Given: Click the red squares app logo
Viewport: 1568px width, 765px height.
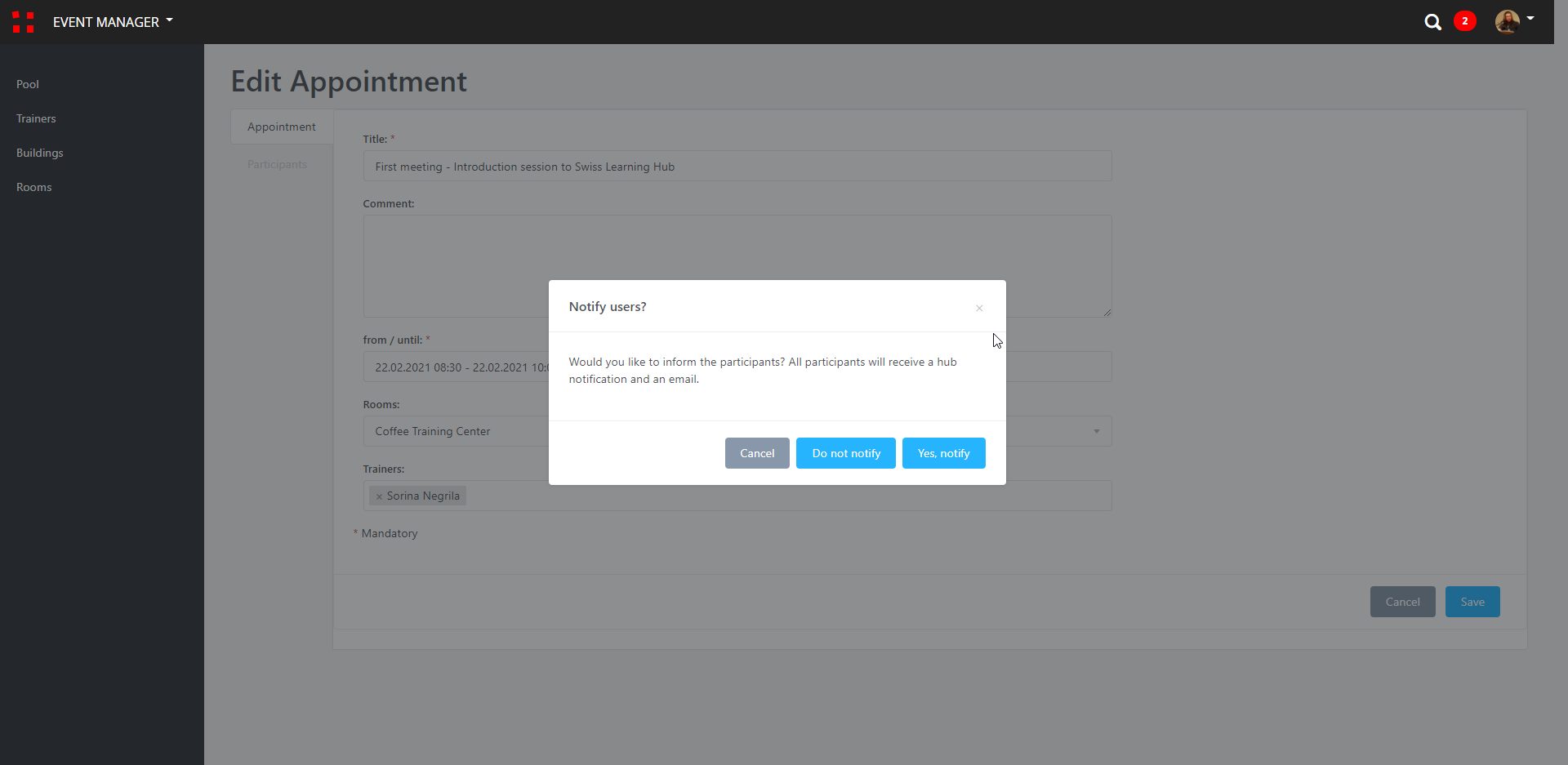Looking at the screenshot, I should [x=23, y=22].
